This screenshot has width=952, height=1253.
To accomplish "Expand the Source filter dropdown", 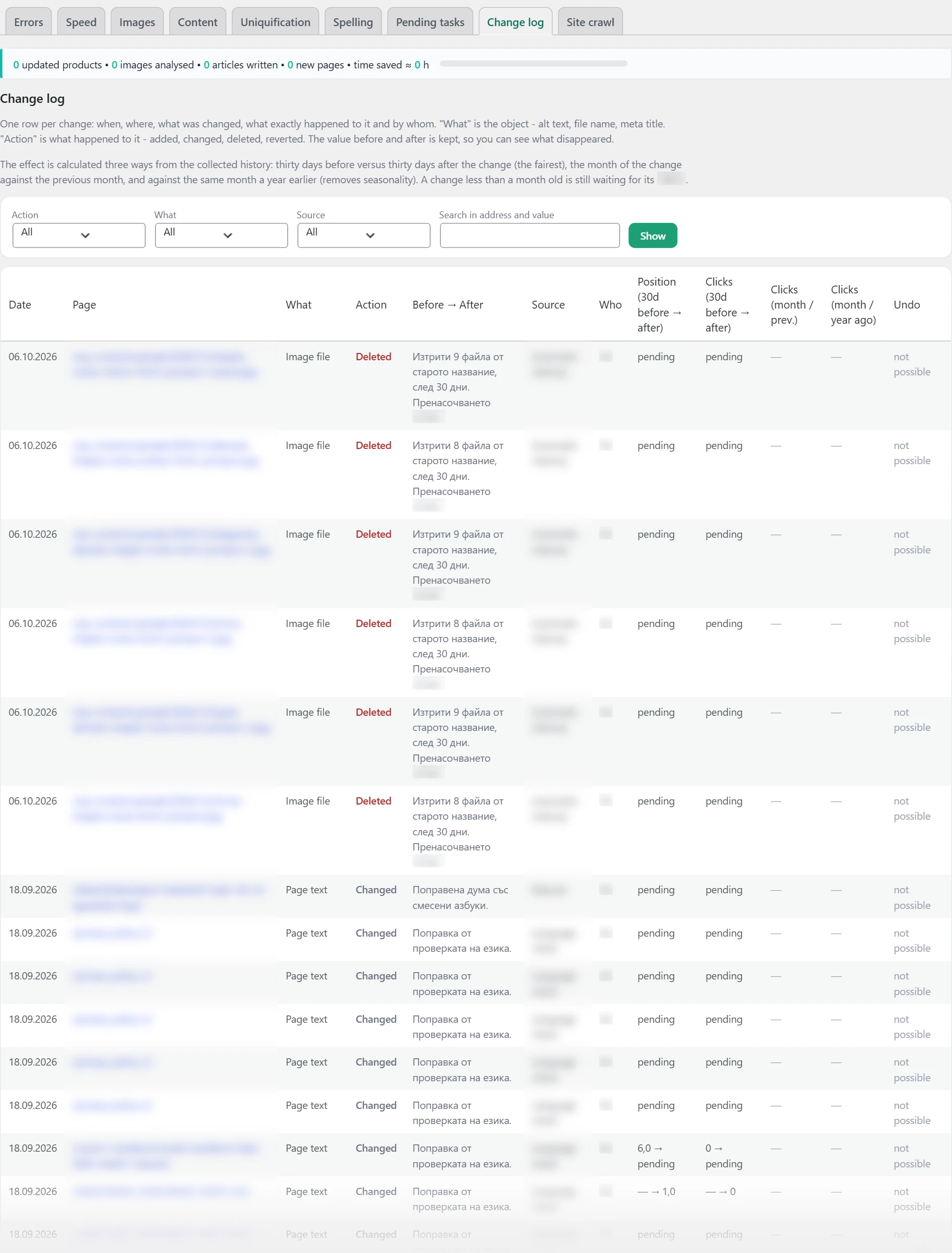I will click(x=364, y=235).
